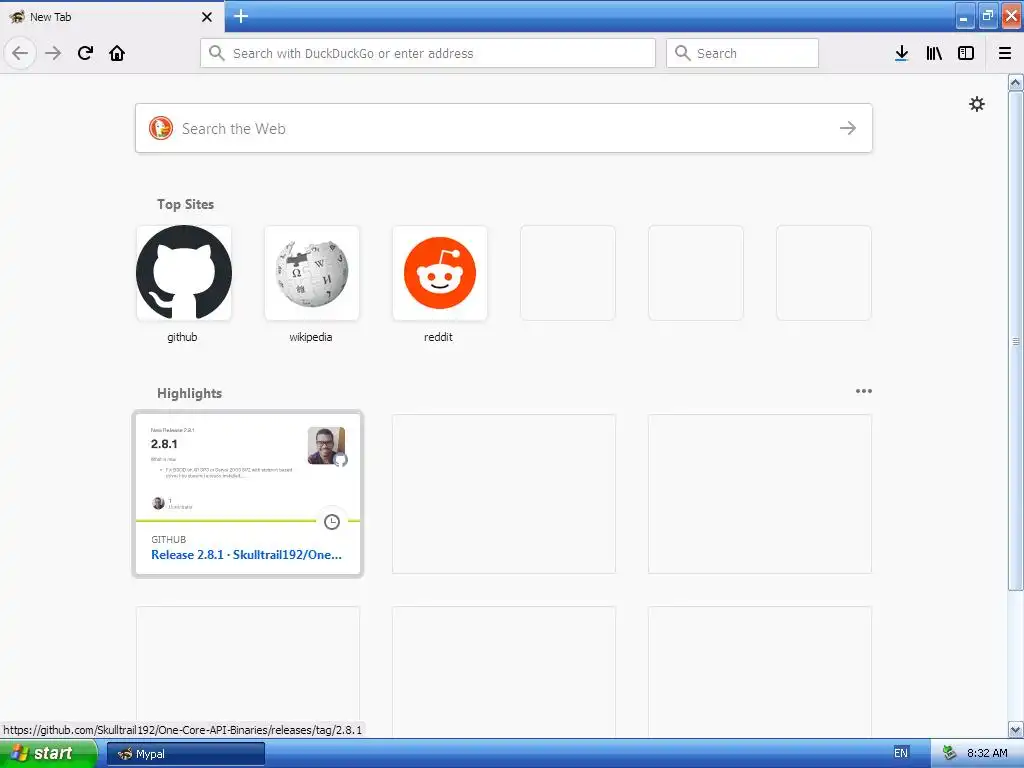Image resolution: width=1024 pixels, height=768 pixels.
Task: Click the history clock icon on highlight card
Action: (x=332, y=521)
